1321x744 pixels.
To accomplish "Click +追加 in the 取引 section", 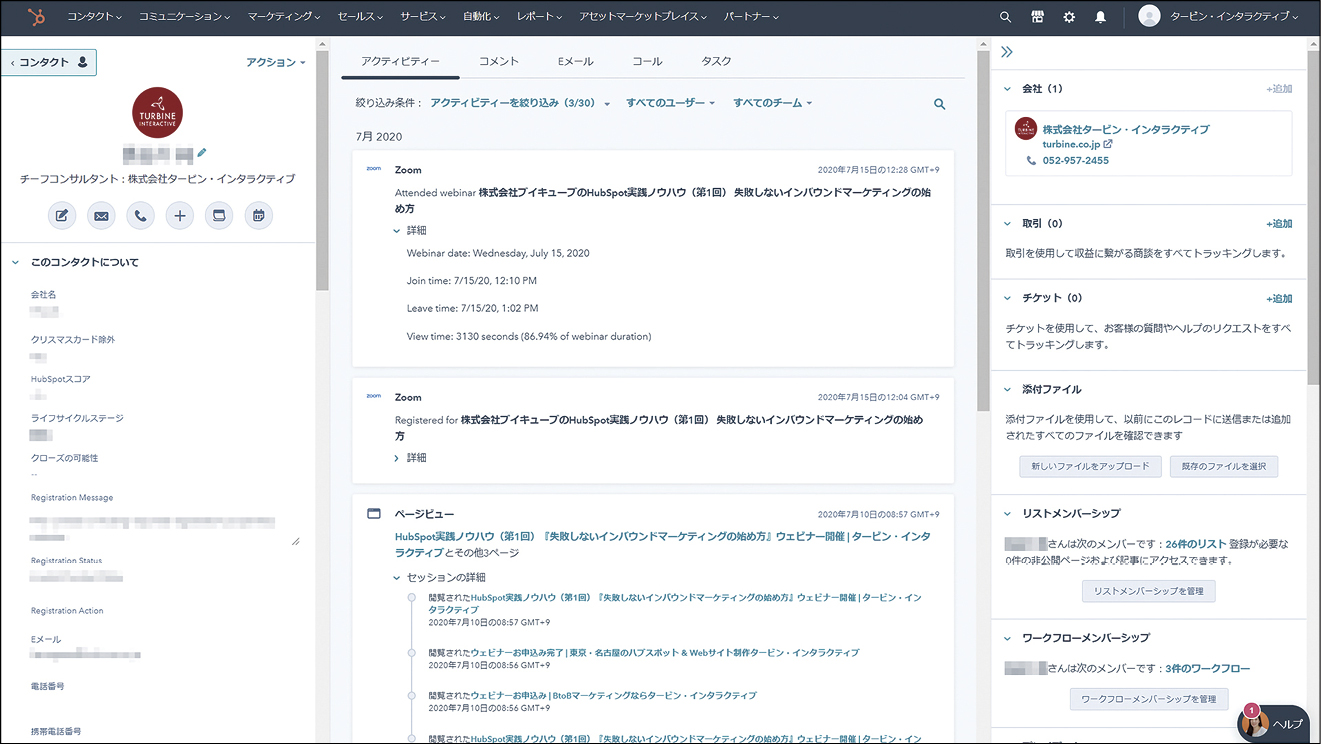I will pos(1279,224).
